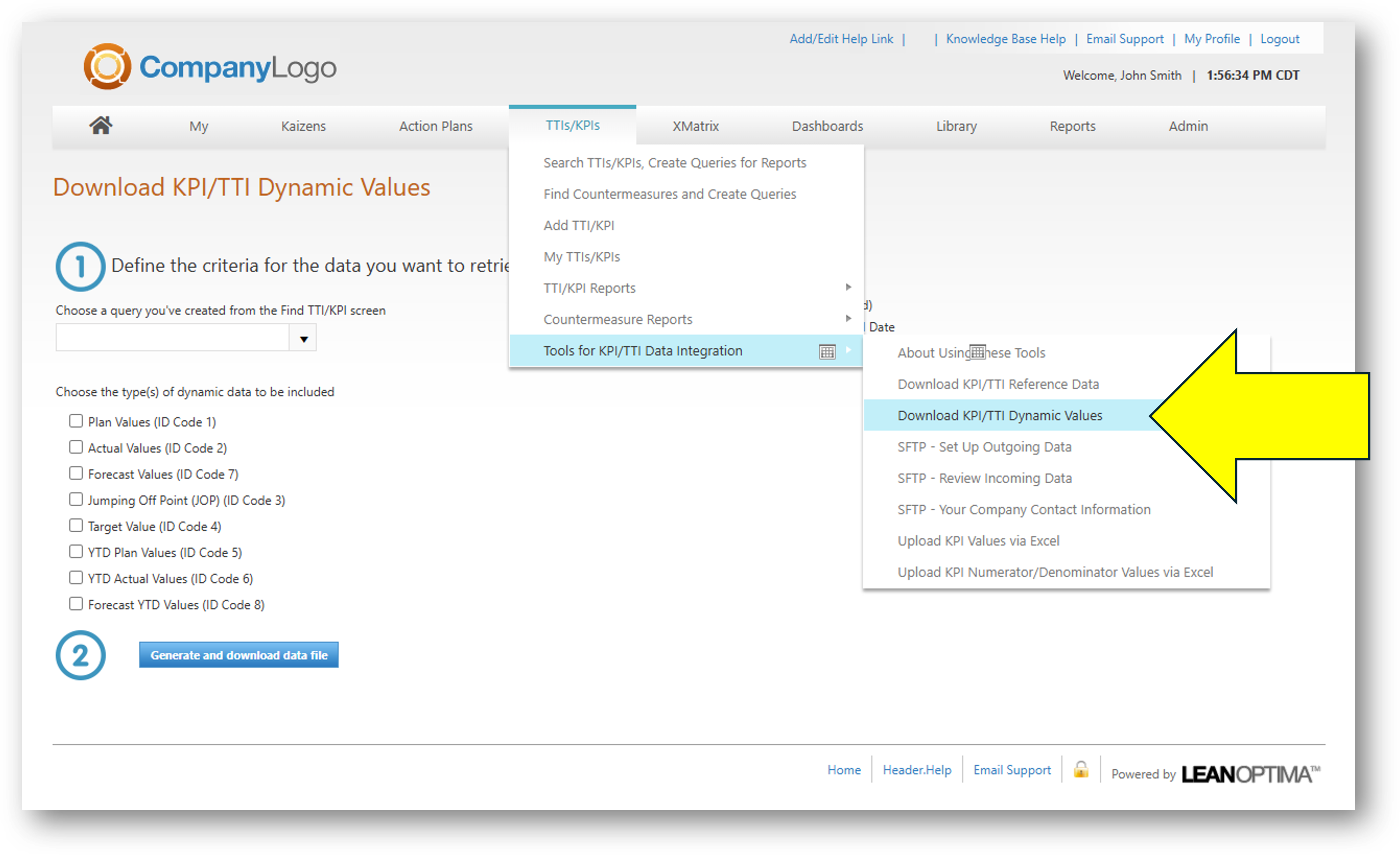
Task: Toggle Jumping Off Point (JOP) checkbox
Action: 76,499
